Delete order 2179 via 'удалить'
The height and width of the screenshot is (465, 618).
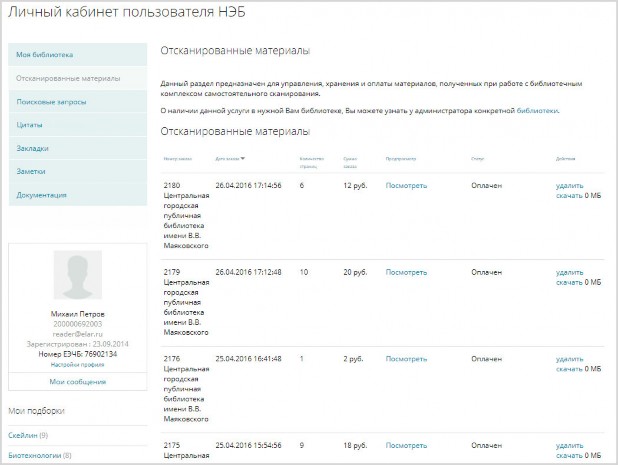(570, 272)
